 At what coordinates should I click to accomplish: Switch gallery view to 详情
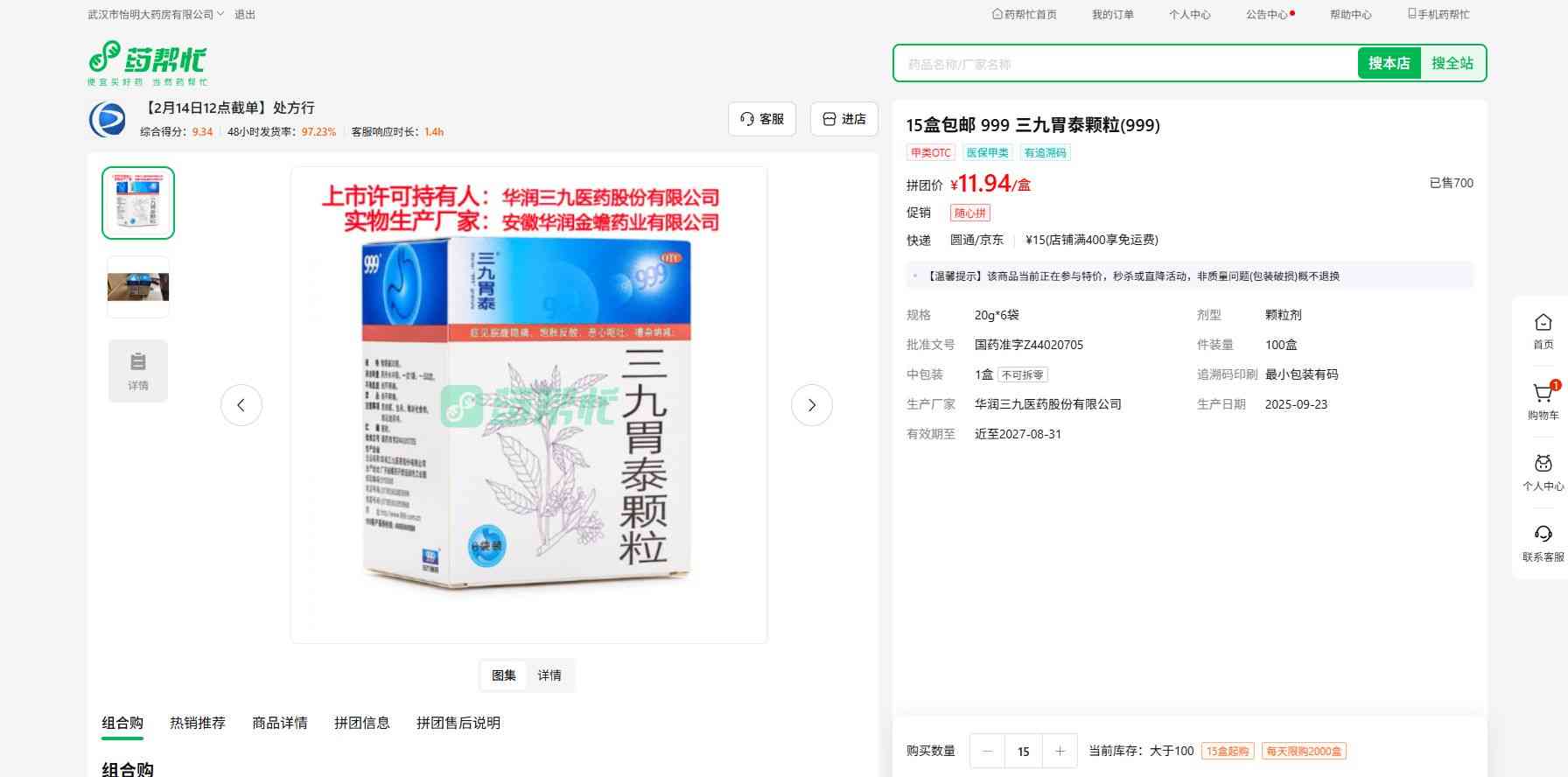click(x=549, y=675)
